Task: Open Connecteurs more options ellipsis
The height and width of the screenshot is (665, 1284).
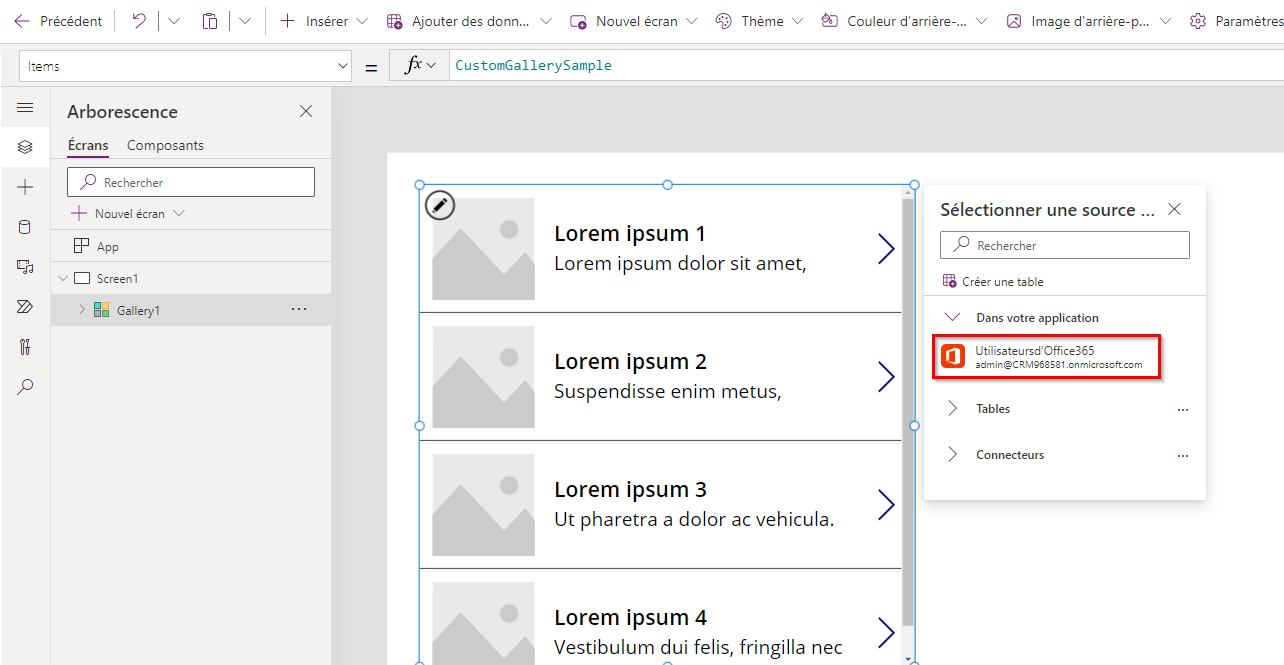Action: (1183, 455)
